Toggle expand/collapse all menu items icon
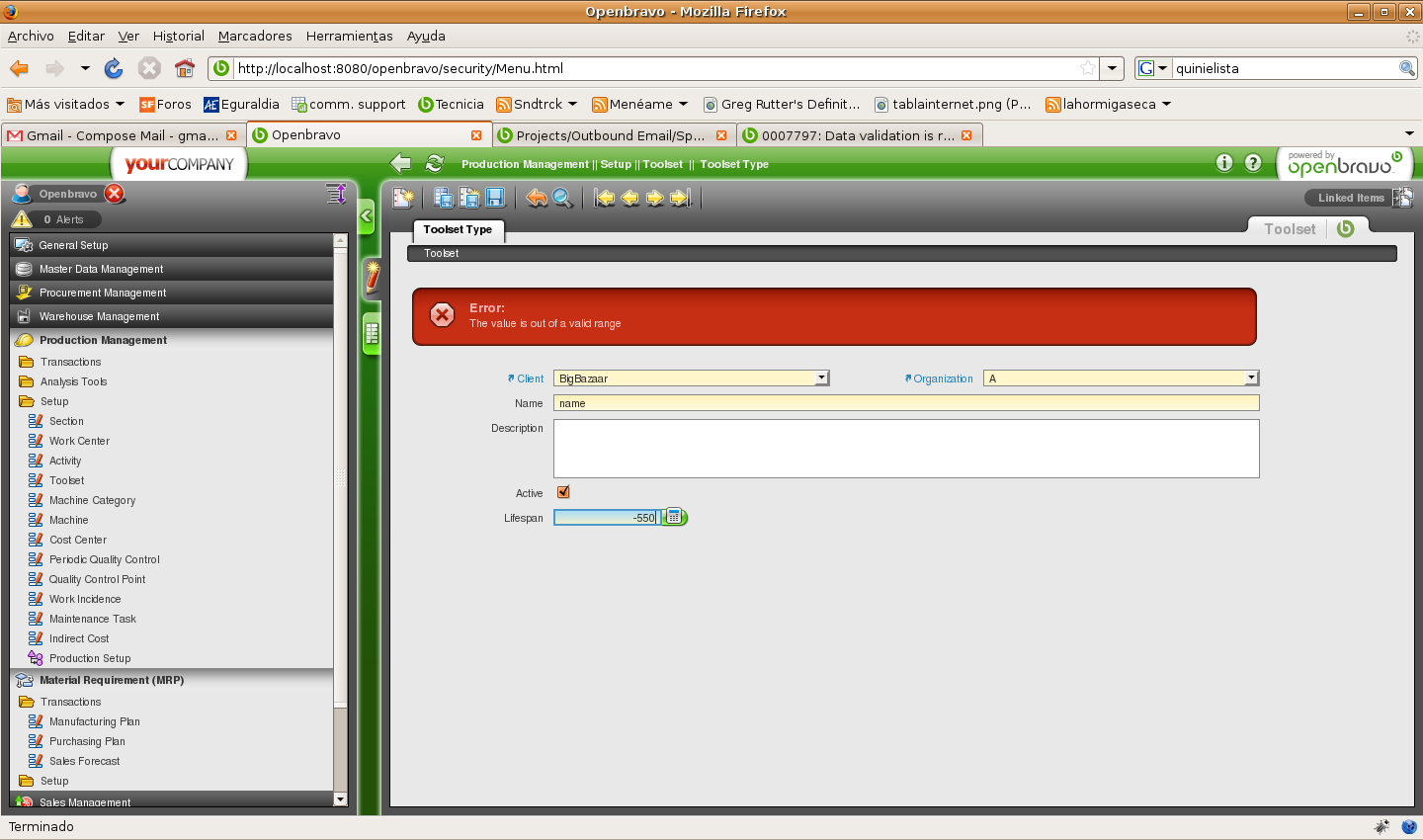 336,194
